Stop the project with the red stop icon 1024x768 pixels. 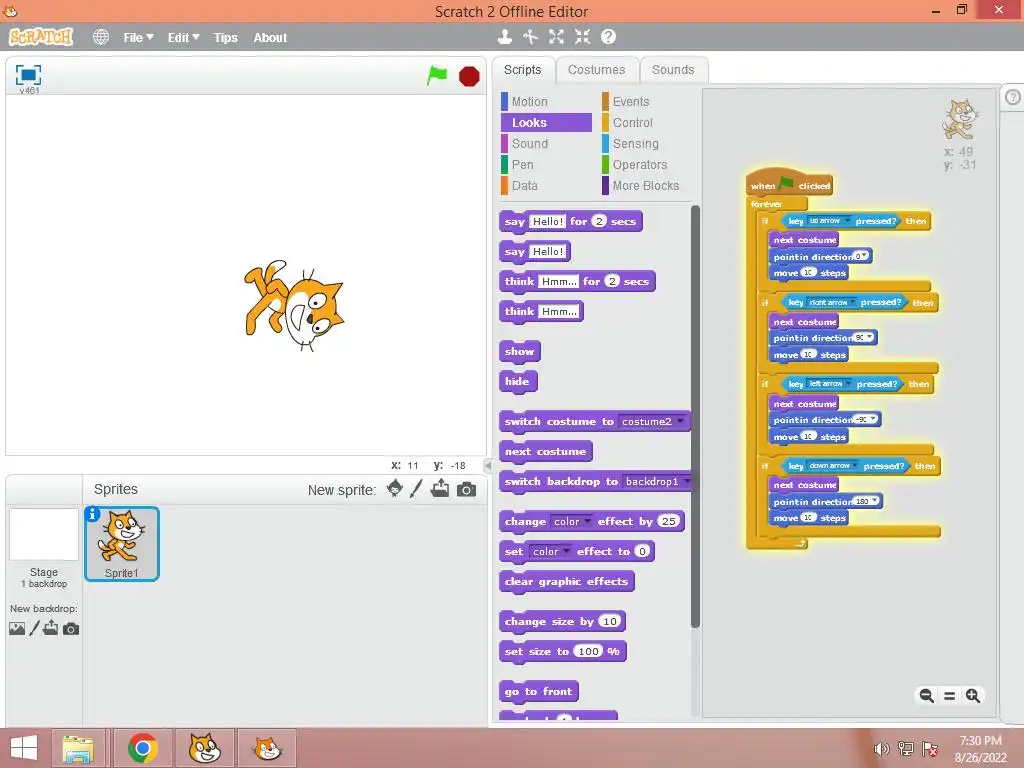(x=469, y=76)
